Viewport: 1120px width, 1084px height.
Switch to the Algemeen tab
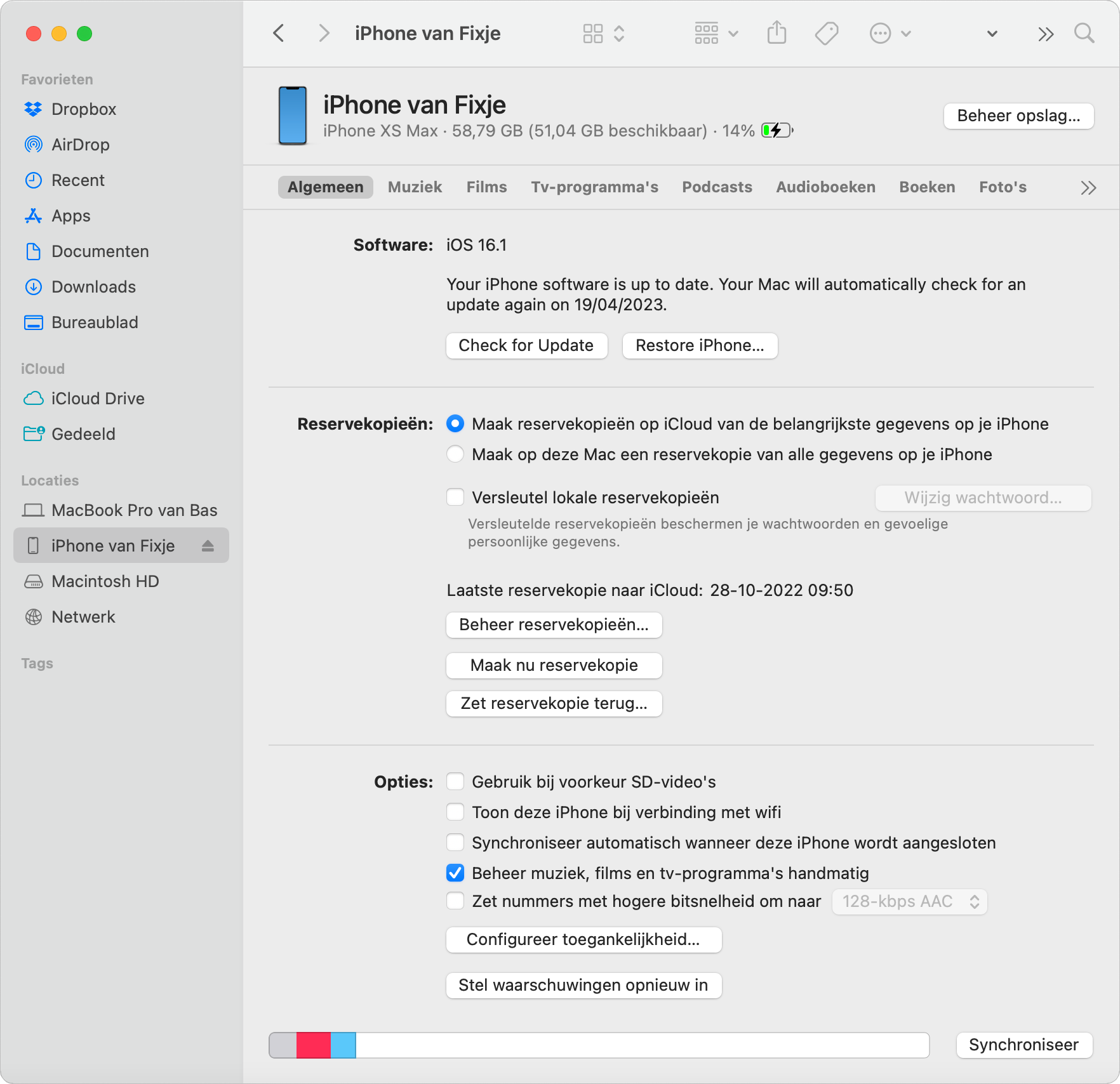(325, 187)
